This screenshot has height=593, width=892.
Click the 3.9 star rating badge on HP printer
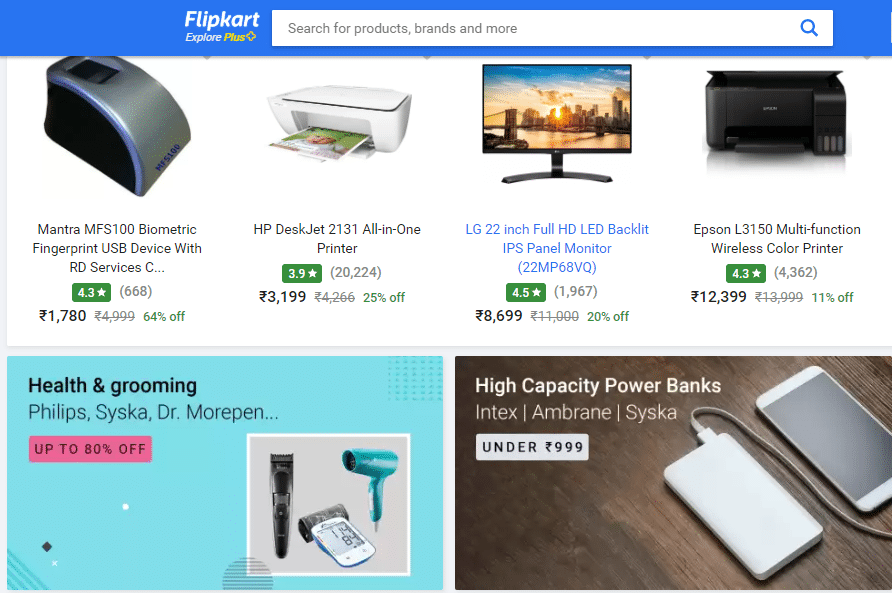click(302, 273)
